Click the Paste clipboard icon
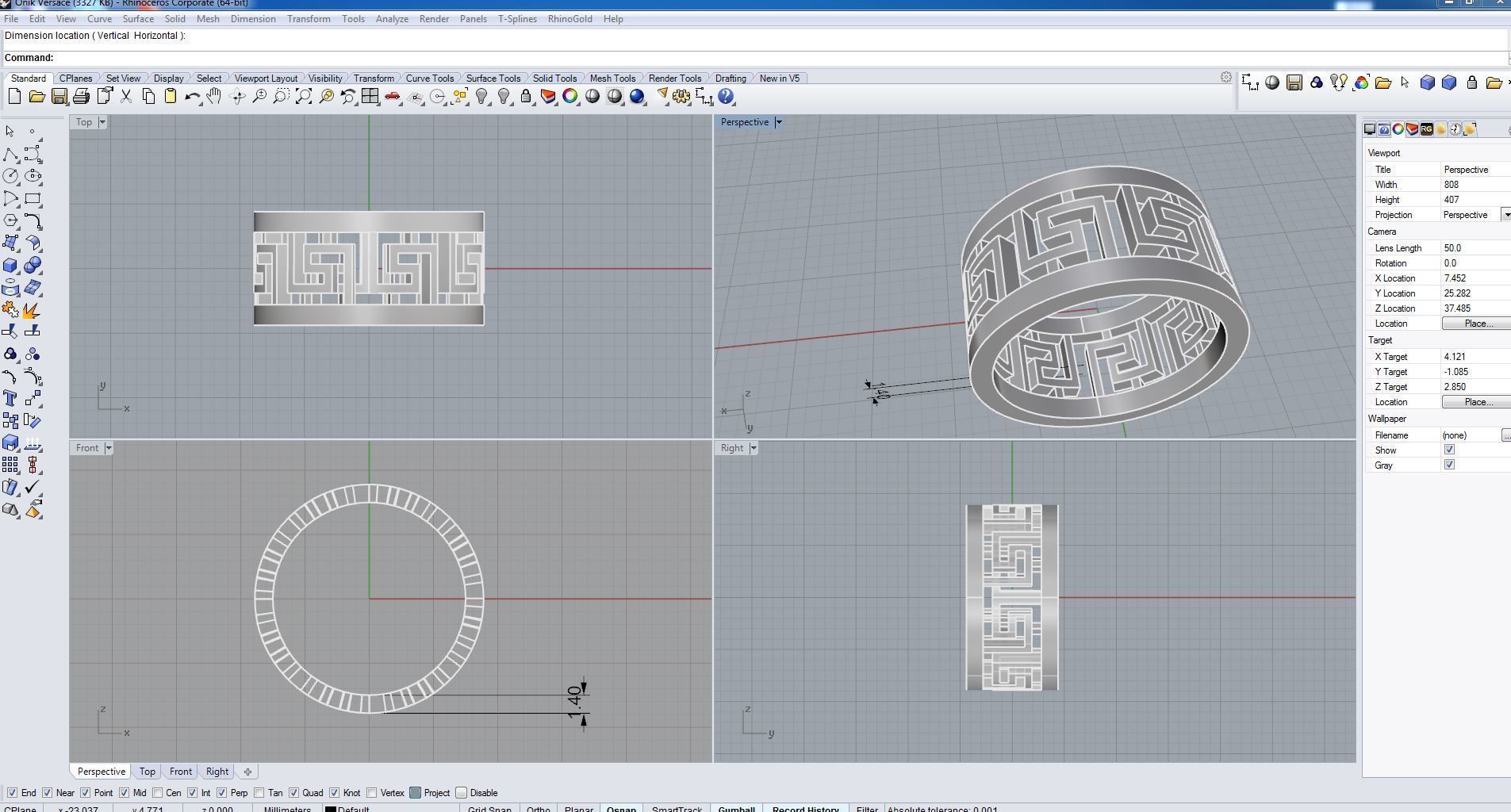 coord(171,97)
